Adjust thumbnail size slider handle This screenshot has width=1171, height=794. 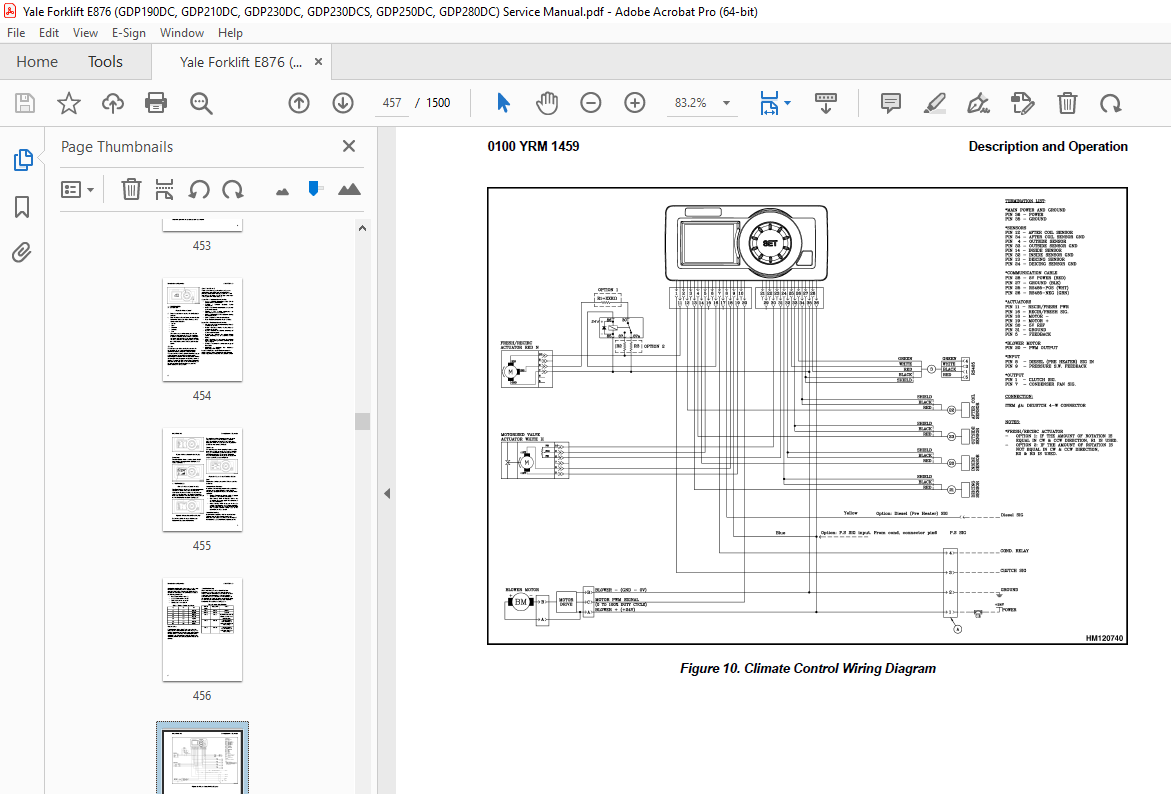(x=315, y=188)
